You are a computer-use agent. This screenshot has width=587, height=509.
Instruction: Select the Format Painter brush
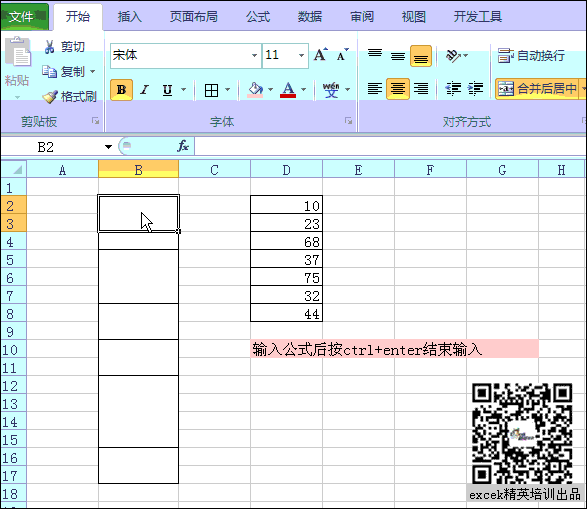(x=50, y=97)
